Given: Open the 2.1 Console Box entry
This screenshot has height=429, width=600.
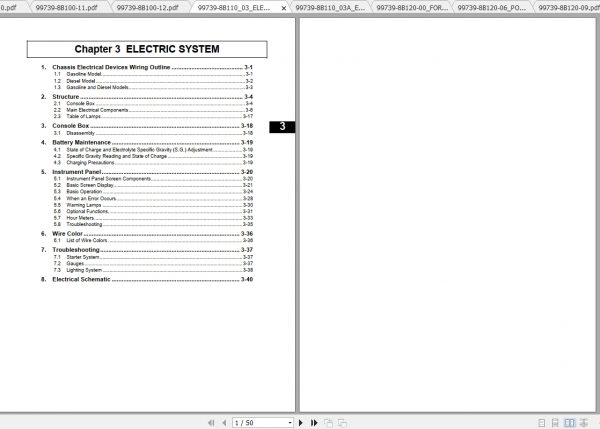Looking at the screenshot, I should click(153, 104).
